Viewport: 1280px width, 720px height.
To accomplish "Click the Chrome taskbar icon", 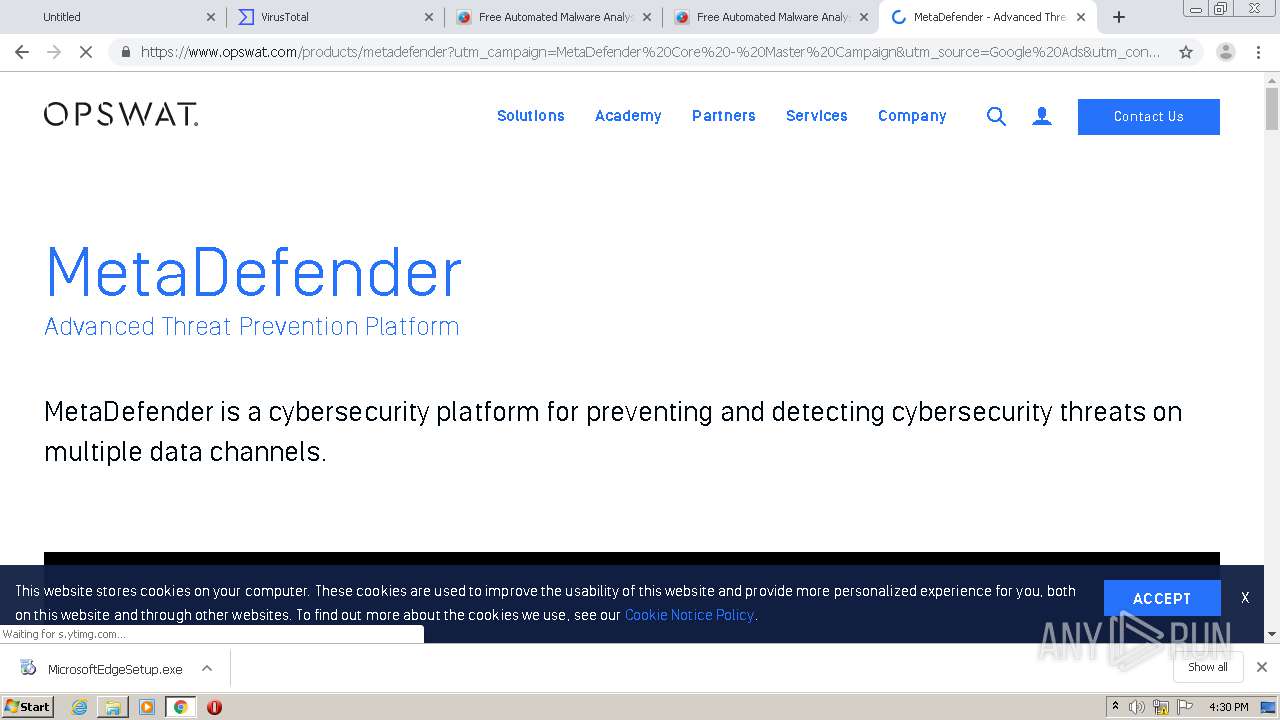I will [180, 707].
